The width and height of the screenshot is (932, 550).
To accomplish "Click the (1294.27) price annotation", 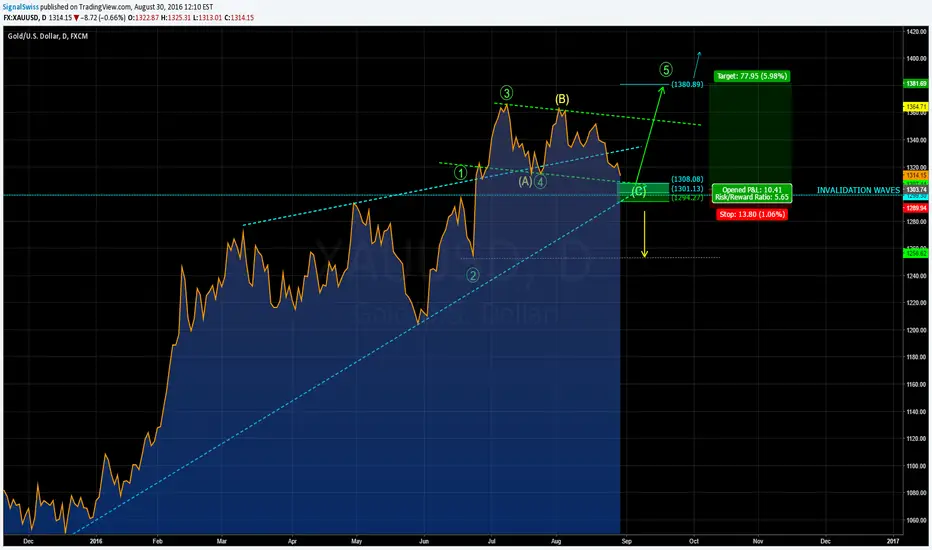I will click(x=687, y=197).
